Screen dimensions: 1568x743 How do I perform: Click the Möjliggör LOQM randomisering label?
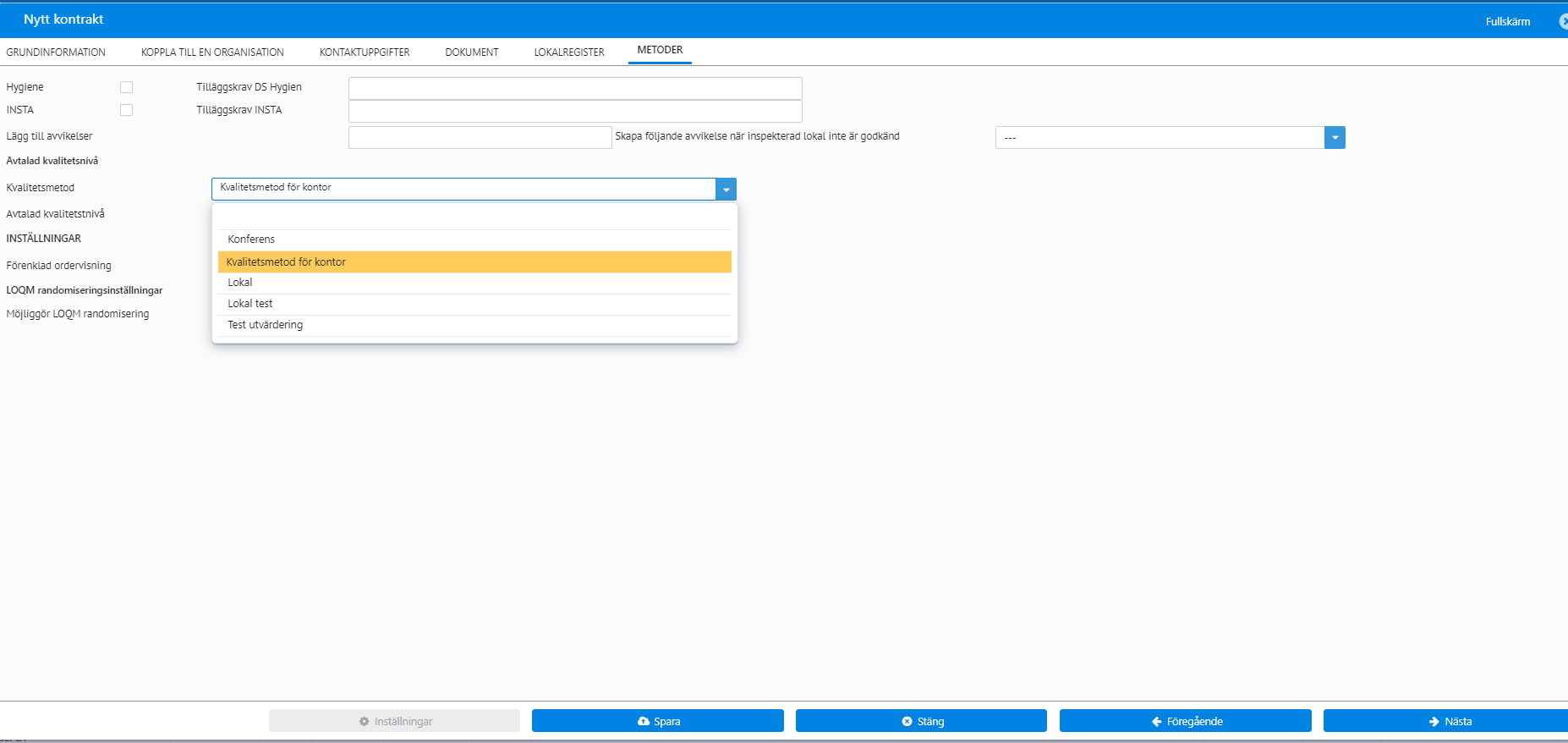[78, 314]
